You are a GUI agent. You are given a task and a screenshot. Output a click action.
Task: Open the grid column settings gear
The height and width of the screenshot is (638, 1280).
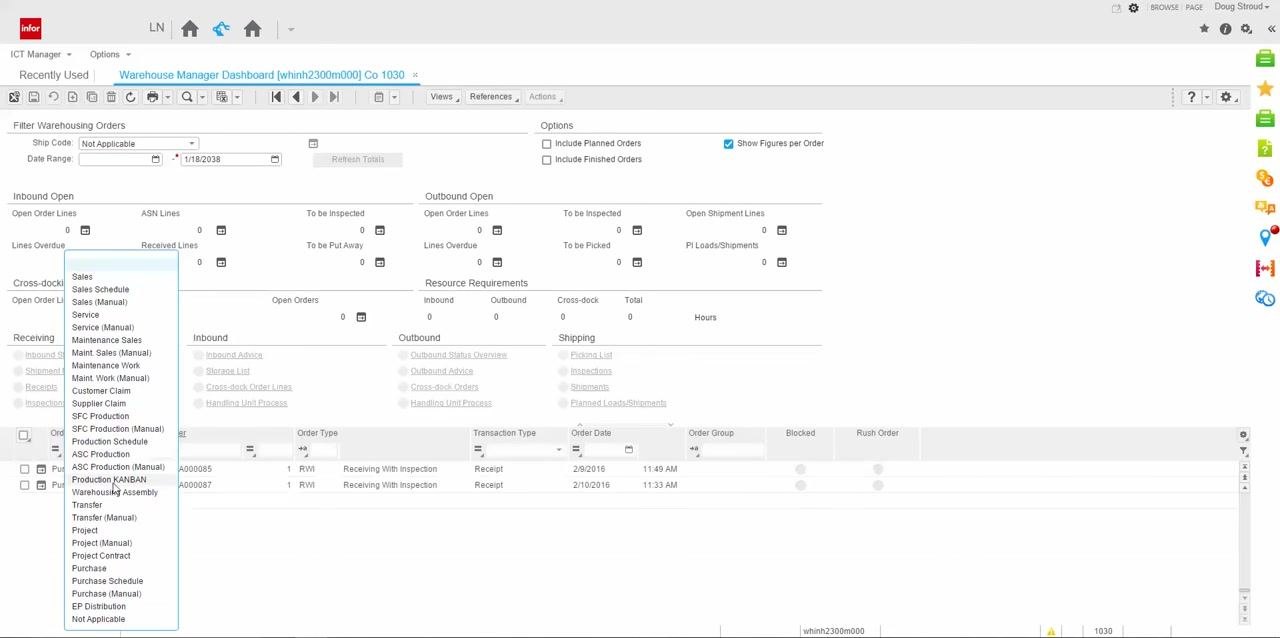point(1243,434)
